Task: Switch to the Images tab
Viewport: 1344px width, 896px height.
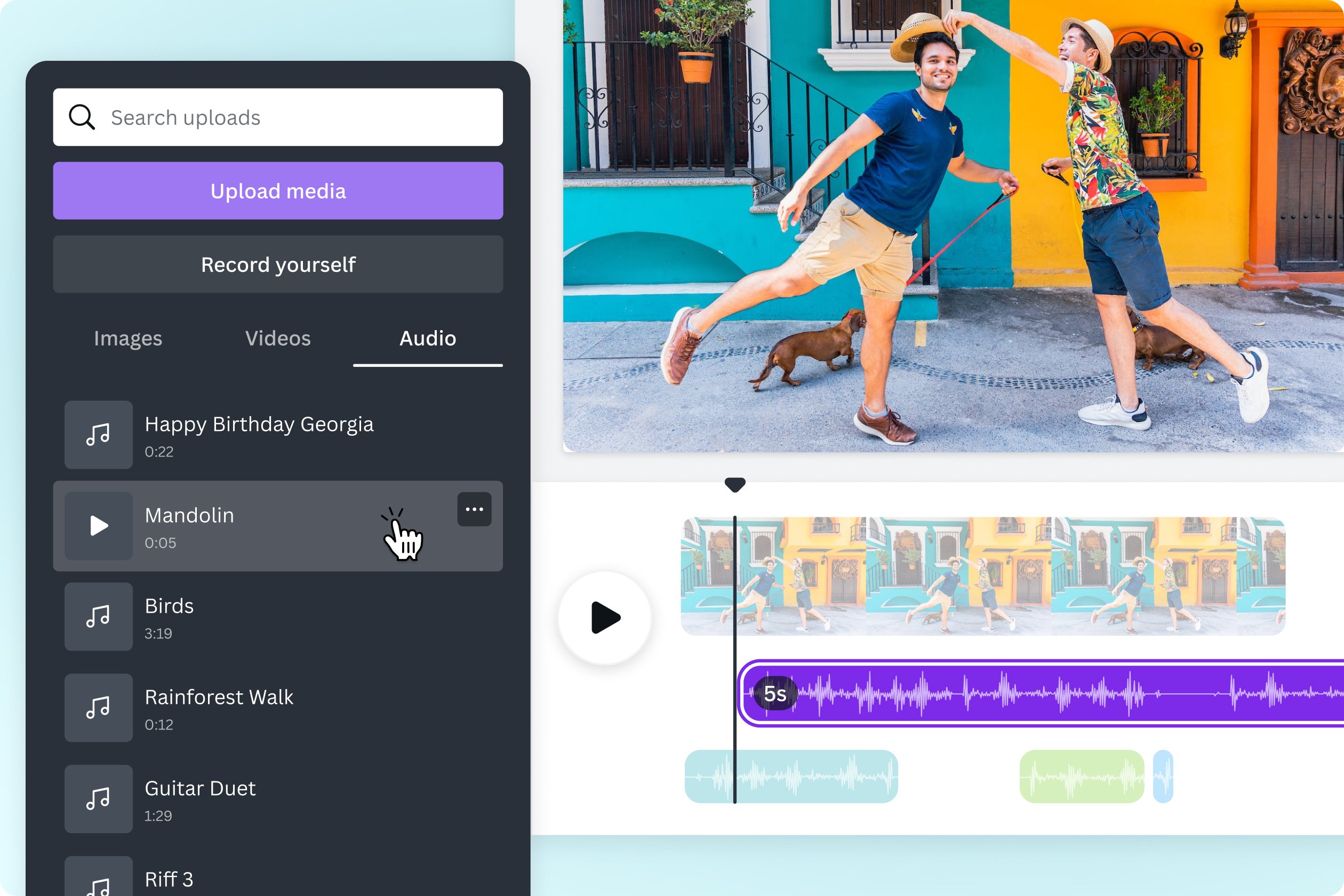Action: click(128, 338)
